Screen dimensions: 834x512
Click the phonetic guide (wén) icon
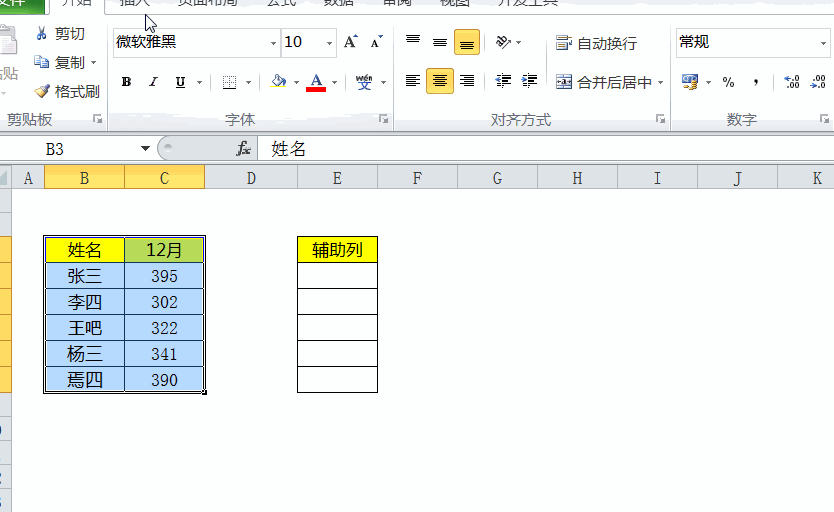(364, 82)
